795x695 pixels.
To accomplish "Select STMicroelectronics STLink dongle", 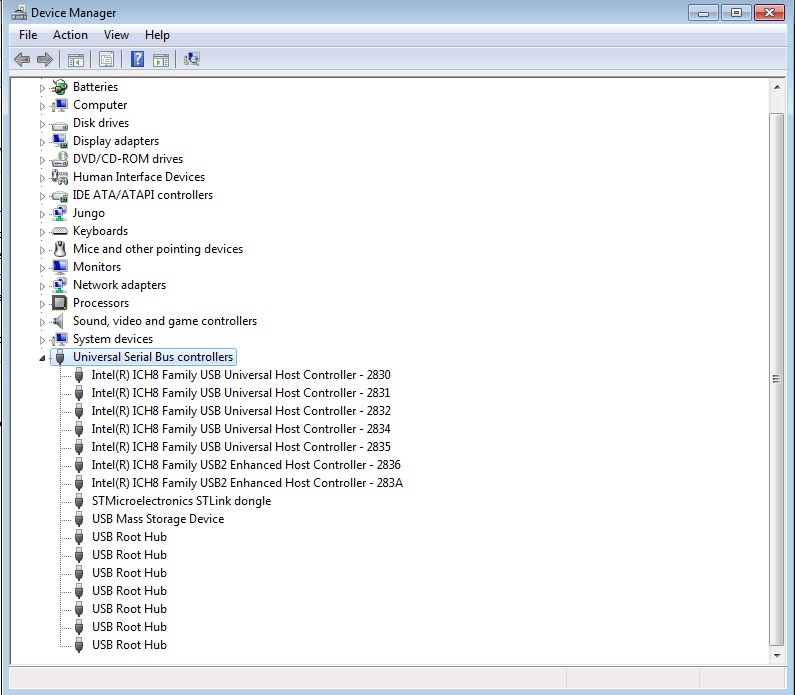I will (x=182, y=501).
